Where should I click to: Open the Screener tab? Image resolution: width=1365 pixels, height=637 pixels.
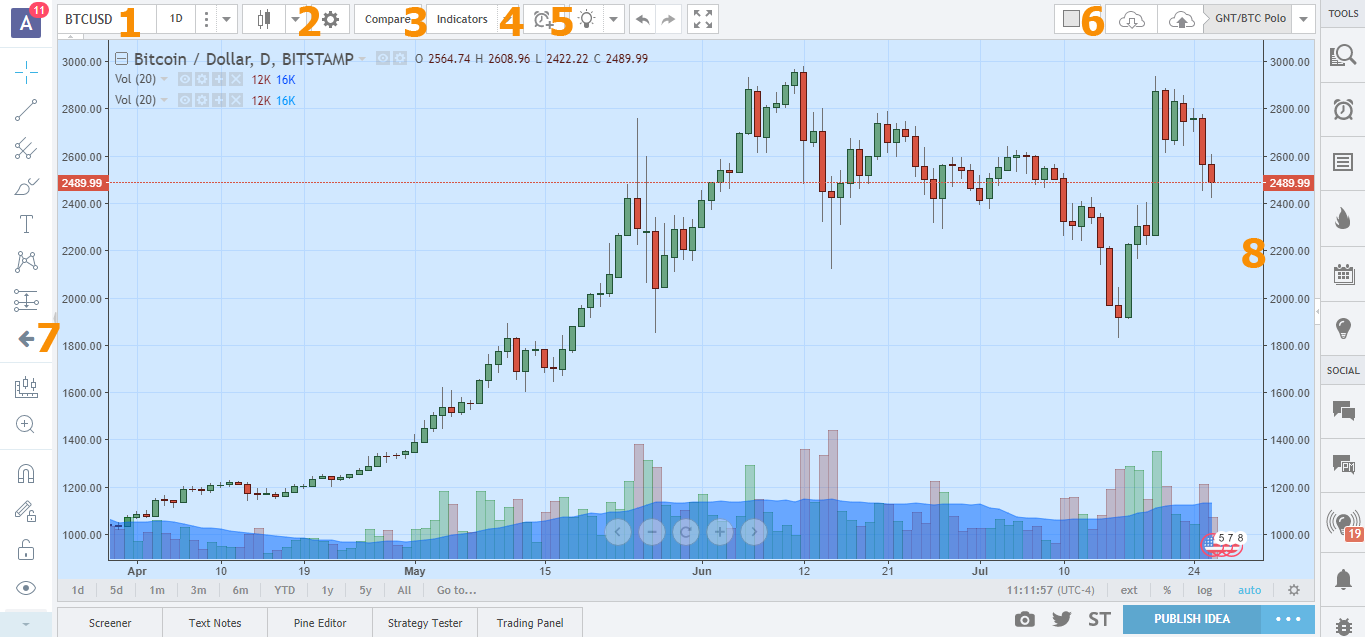point(110,622)
